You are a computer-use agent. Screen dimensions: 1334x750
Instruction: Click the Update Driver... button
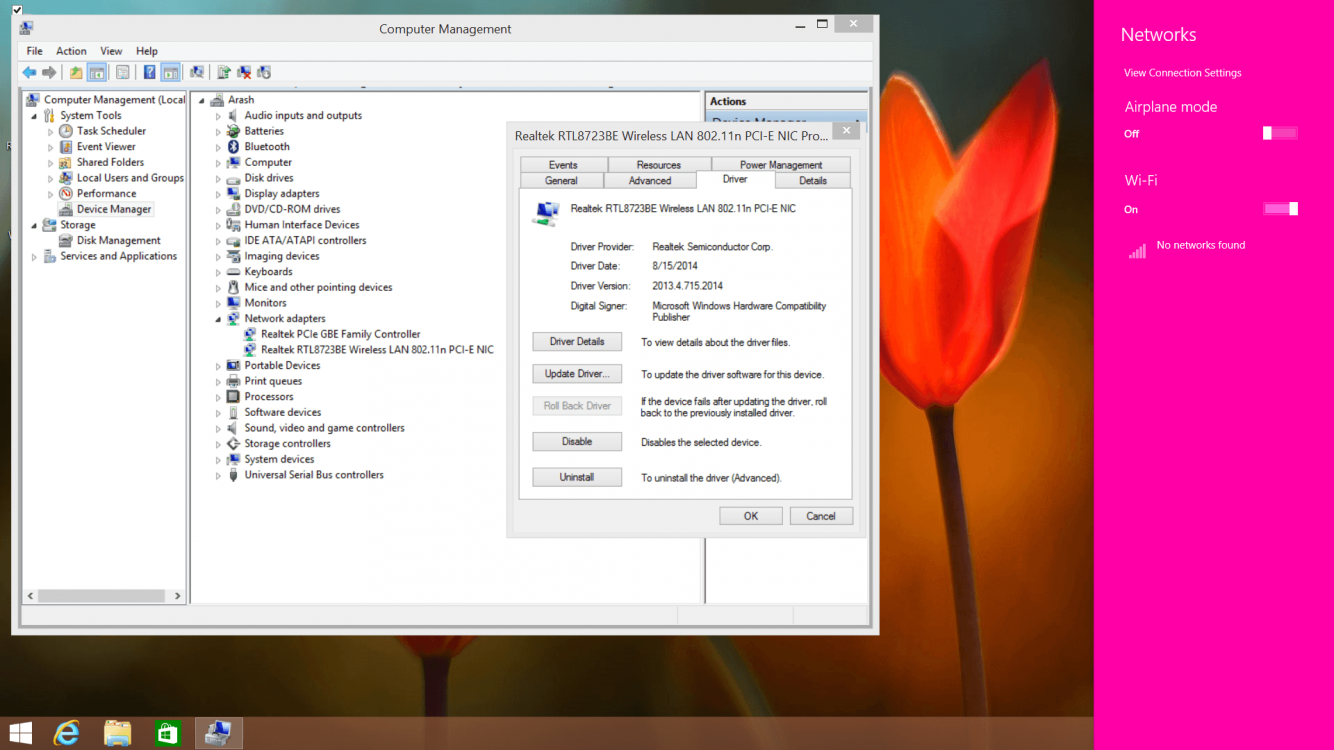pyautogui.click(x=577, y=374)
